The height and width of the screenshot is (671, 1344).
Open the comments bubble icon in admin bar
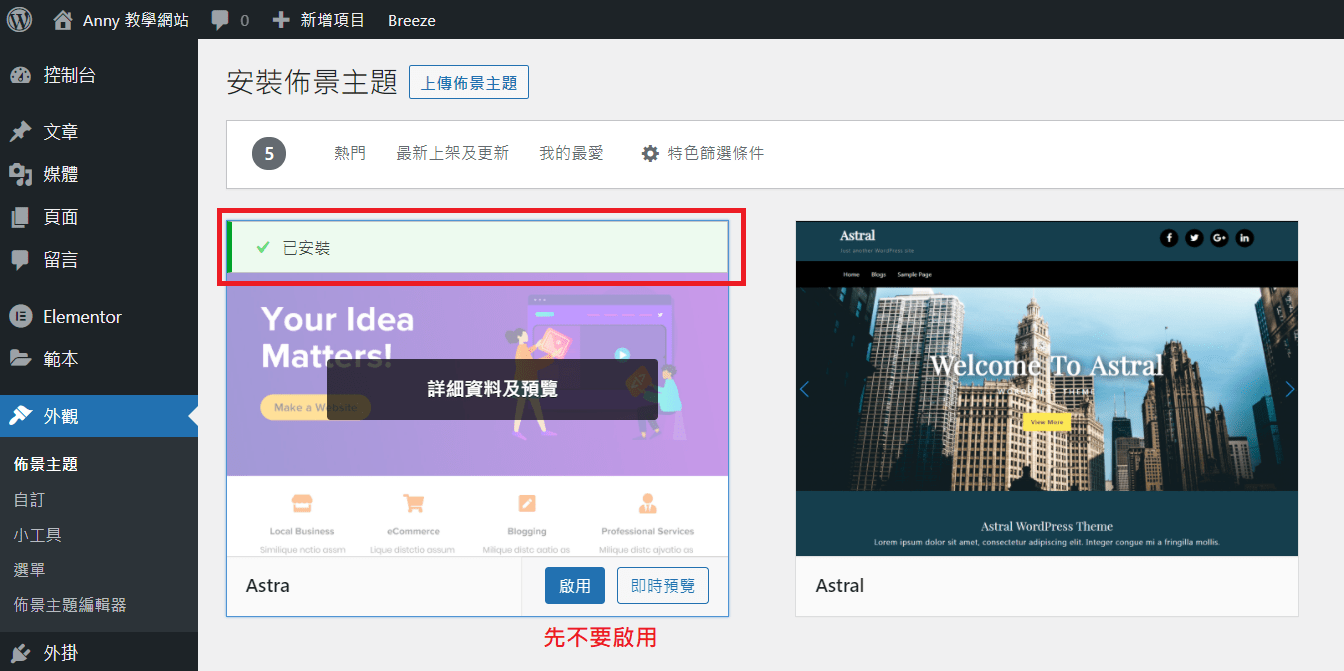[220, 20]
